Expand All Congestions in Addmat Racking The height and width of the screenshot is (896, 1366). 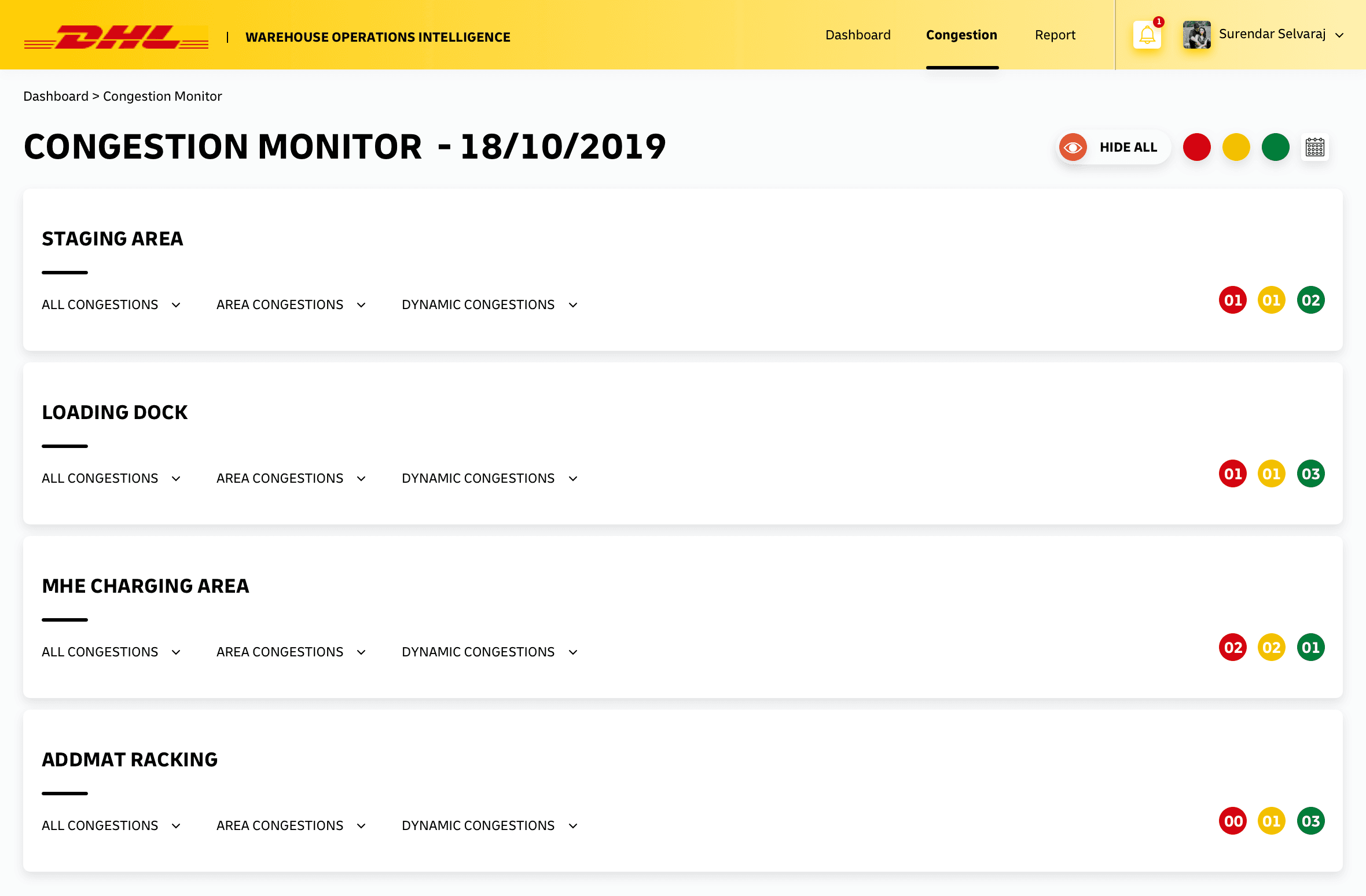click(111, 825)
